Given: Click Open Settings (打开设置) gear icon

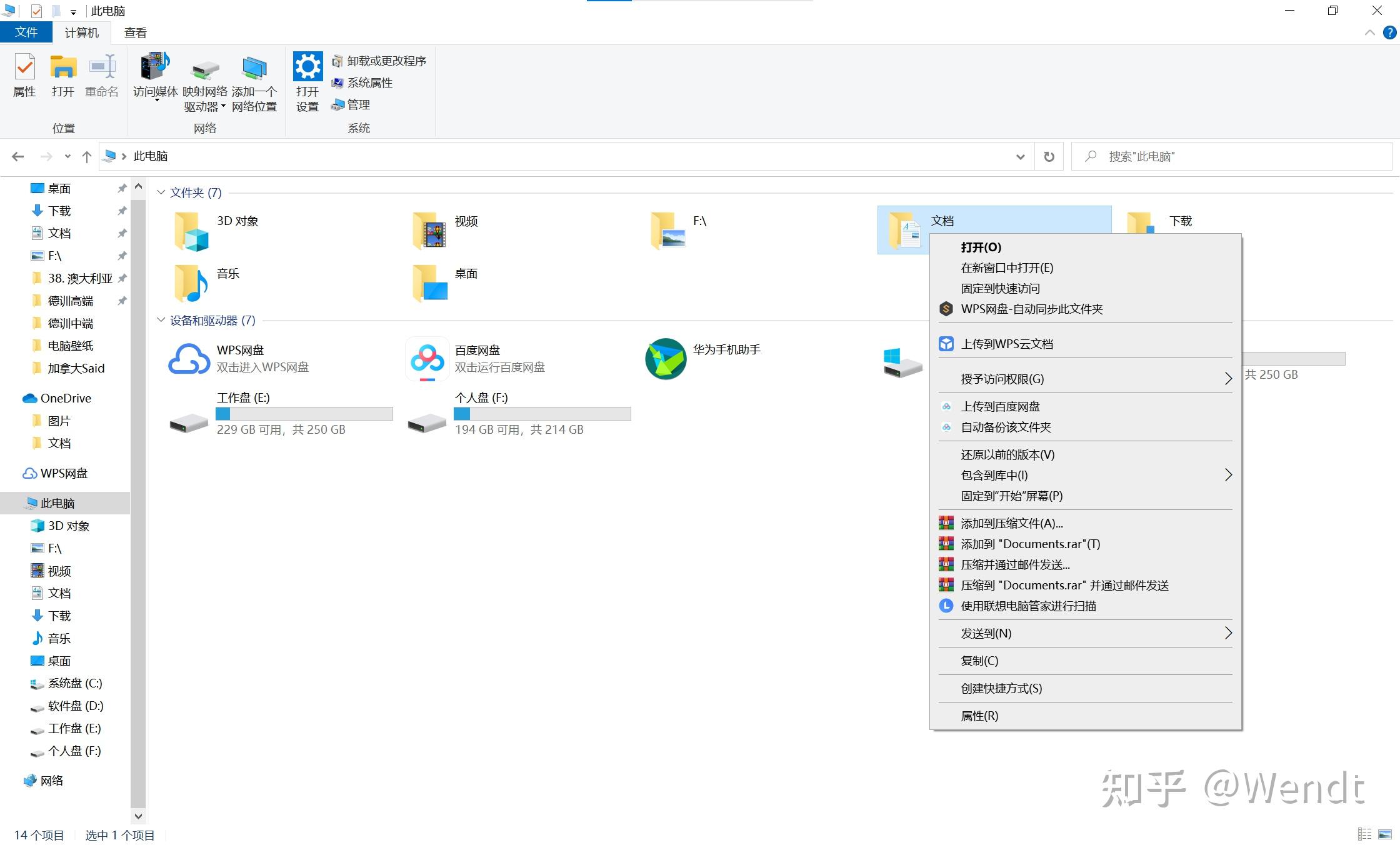Looking at the screenshot, I should pos(307,67).
